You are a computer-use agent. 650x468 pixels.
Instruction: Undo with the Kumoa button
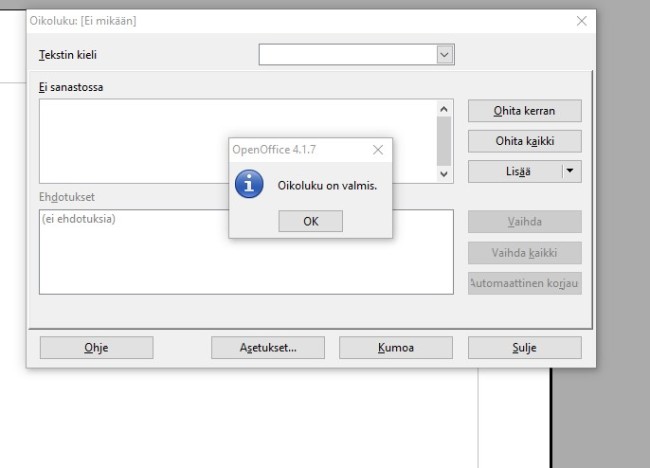[395, 348]
